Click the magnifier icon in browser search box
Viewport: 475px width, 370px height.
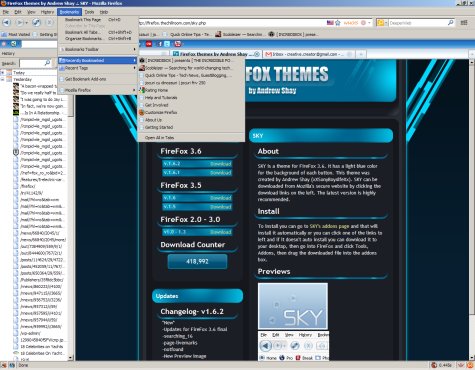tap(450, 23)
